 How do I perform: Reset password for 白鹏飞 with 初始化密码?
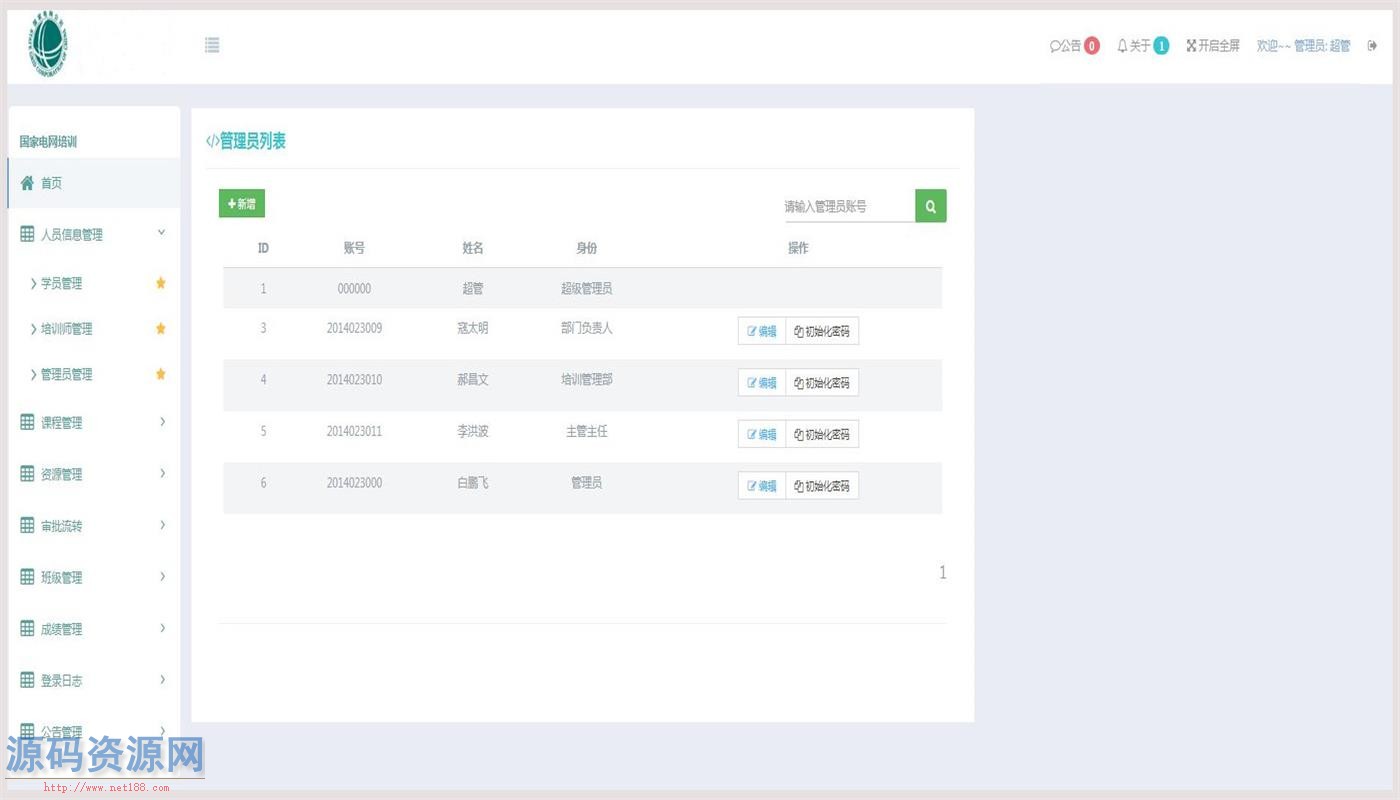point(822,486)
